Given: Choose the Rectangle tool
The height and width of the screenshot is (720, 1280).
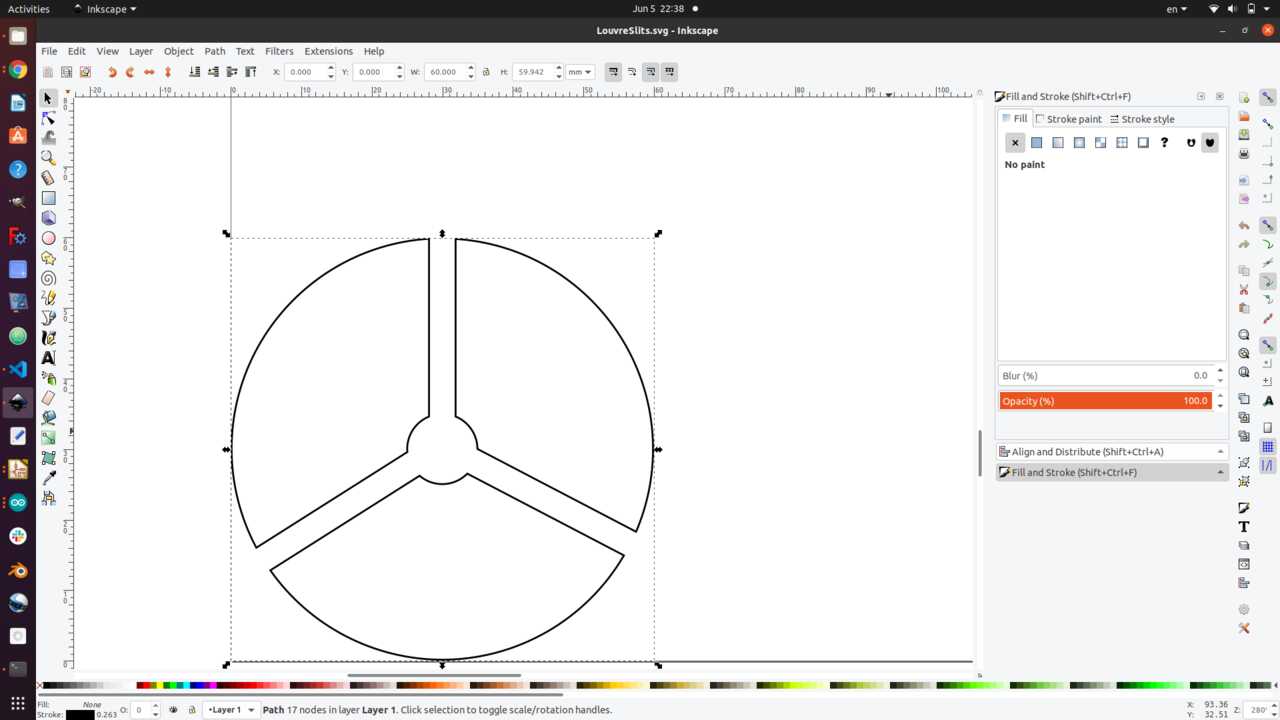Looking at the screenshot, I should tap(48, 198).
